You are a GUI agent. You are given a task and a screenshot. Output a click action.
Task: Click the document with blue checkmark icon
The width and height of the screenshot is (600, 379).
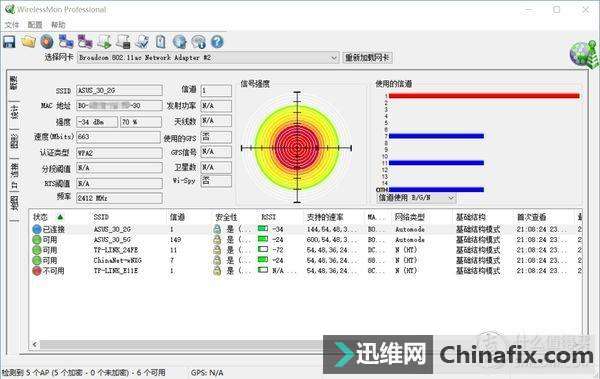[142, 41]
